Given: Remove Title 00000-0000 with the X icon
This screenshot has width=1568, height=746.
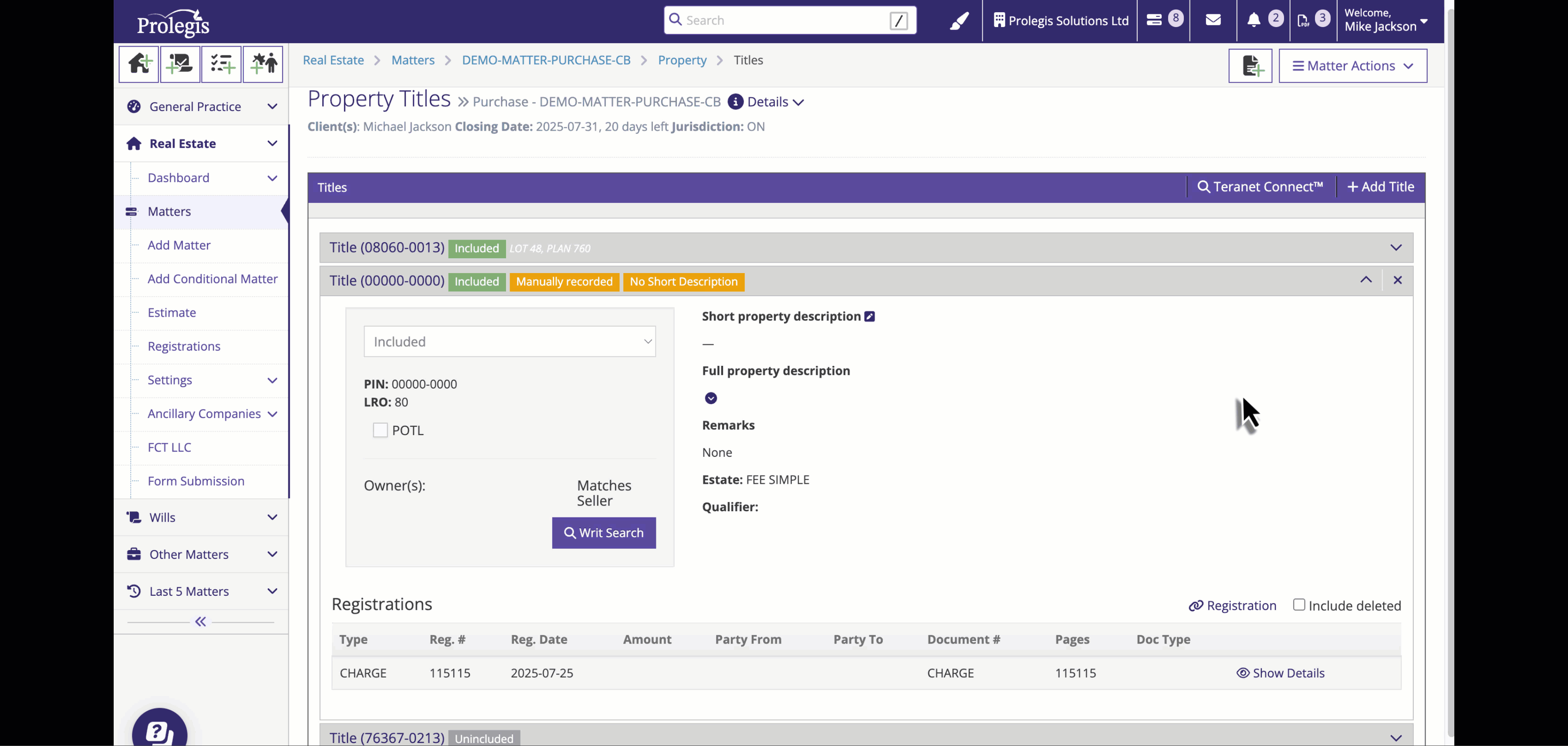Looking at the screenshot, I should (1398, 280).
